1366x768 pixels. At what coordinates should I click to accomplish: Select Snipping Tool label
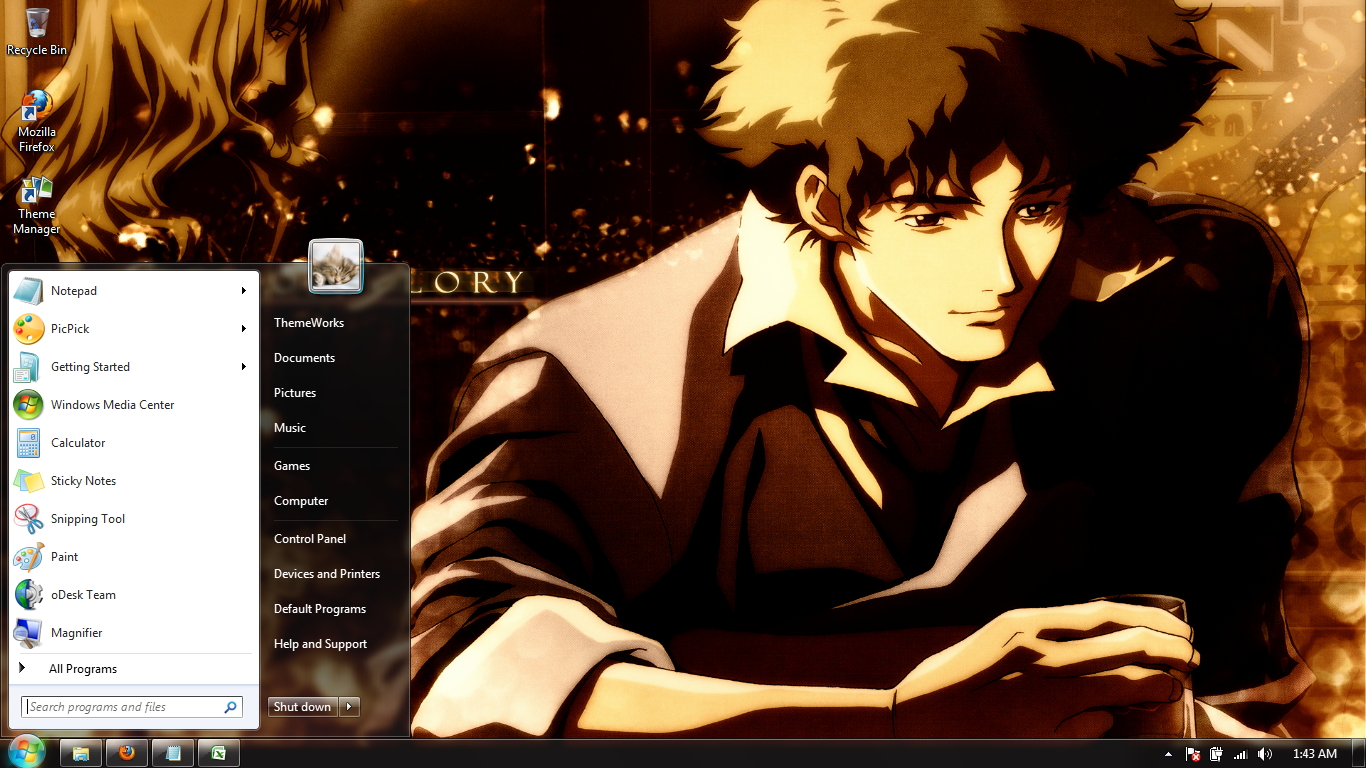pyautogui.click(x=88, y=519)
